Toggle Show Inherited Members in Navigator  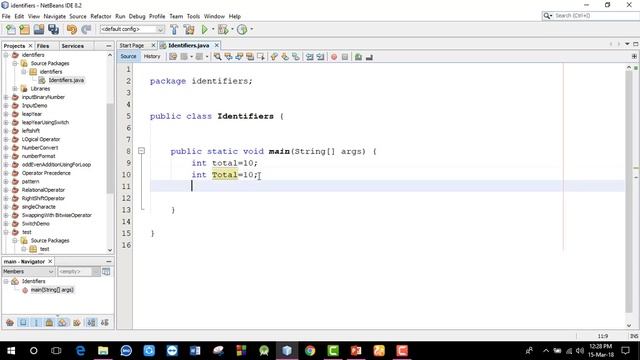[x=10, y=322]
